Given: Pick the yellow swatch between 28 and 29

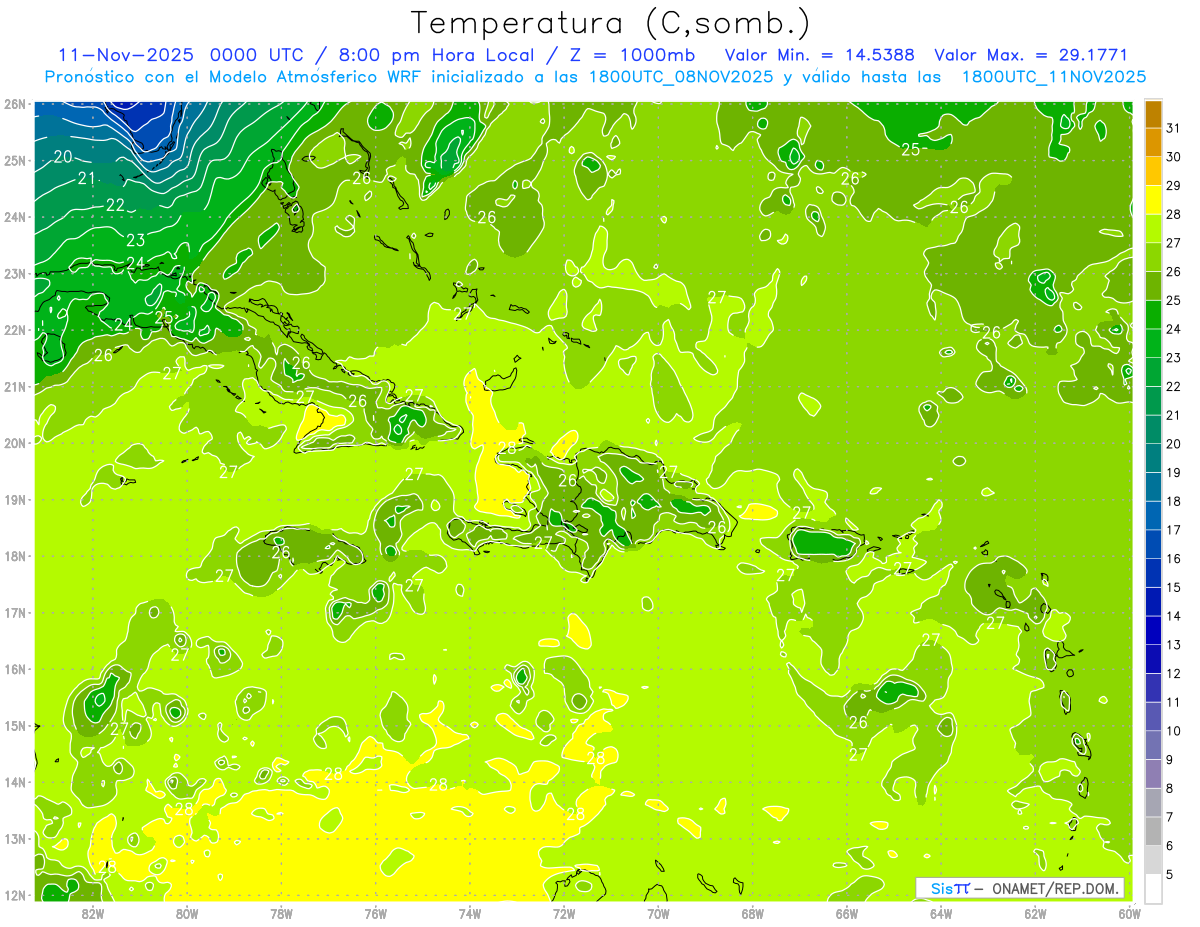Looking at the screenshot, I should pyautogui.click(x=1154, y=200).
